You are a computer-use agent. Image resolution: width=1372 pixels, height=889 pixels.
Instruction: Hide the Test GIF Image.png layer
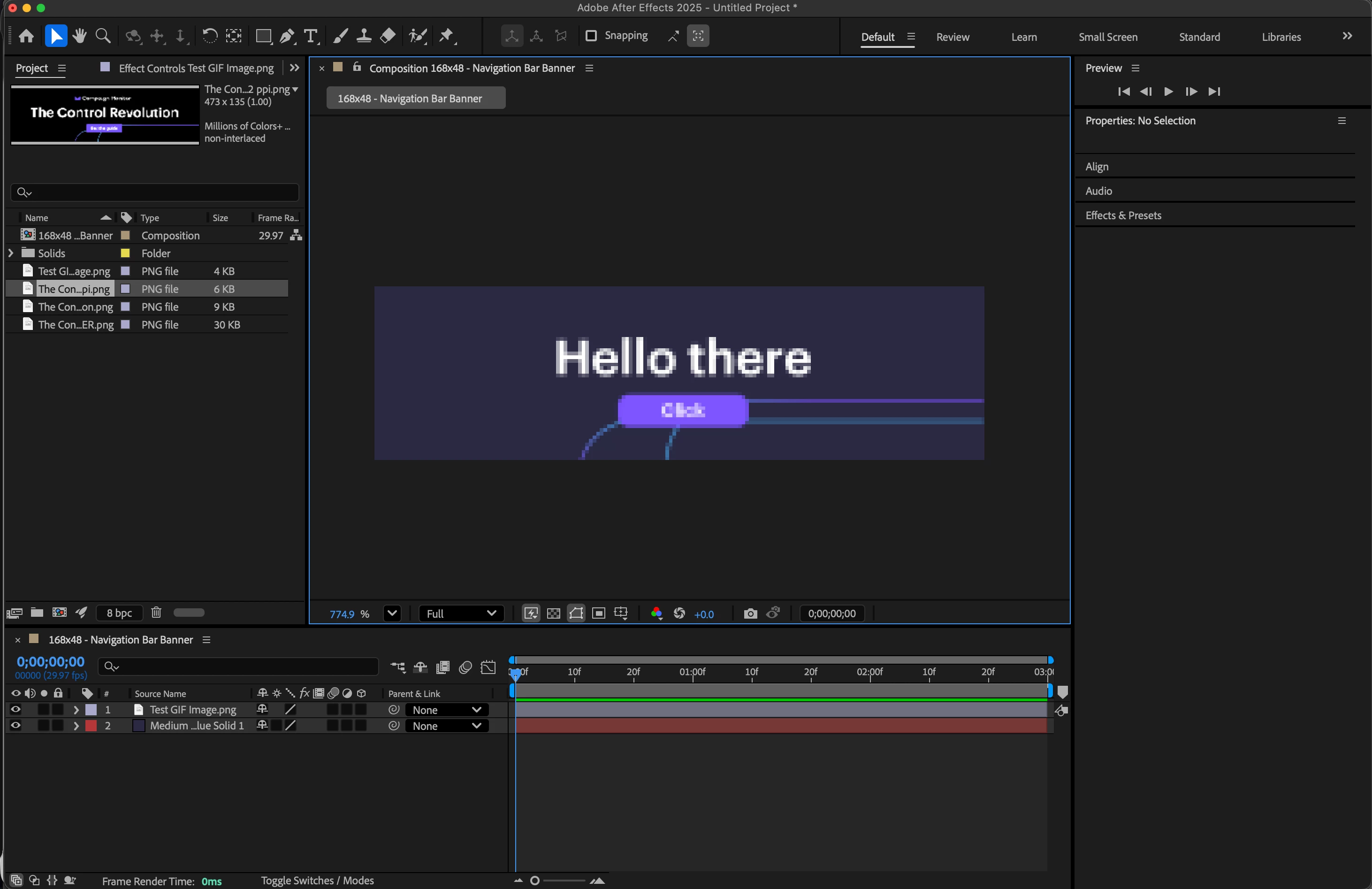(15, 710)
